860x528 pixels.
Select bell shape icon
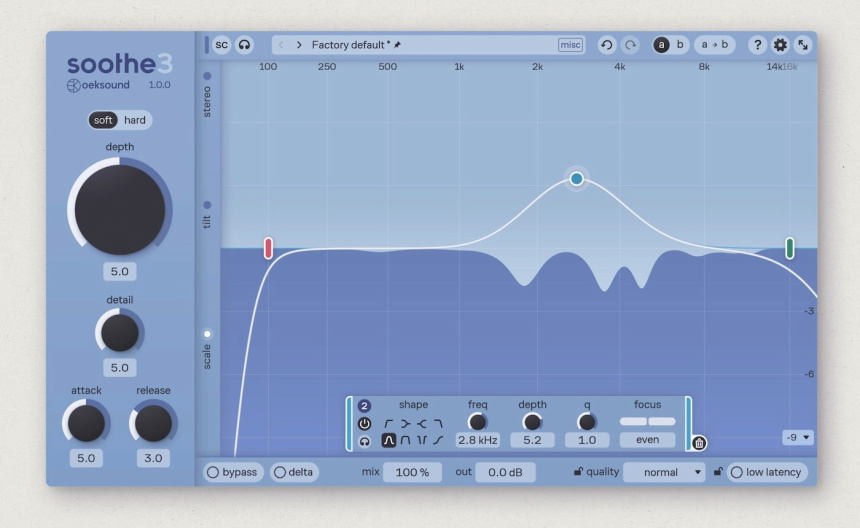(388, 440)
